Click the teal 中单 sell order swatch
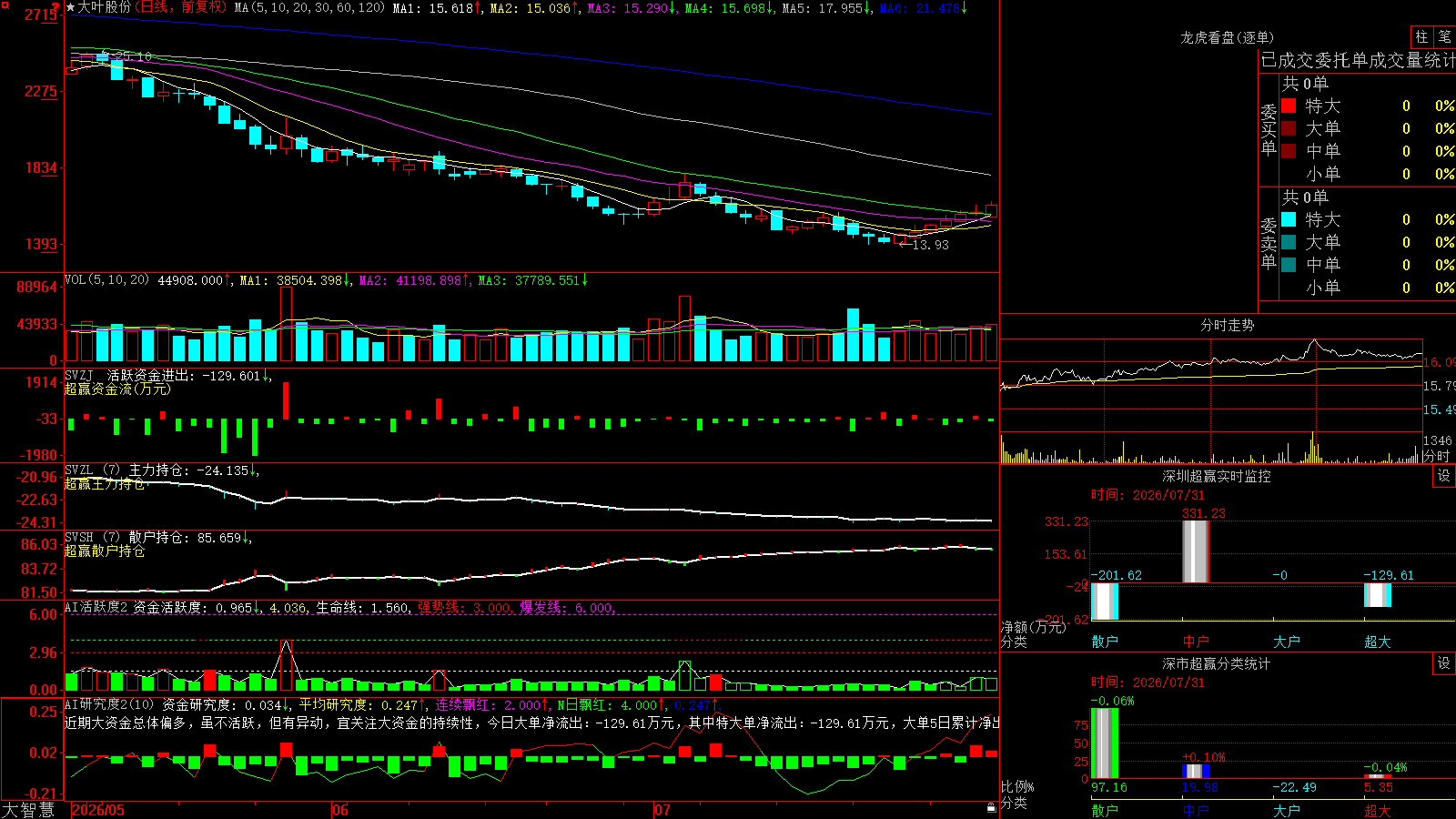The height and width of the screenshot is (819, 1456). tap(1289, 265)
